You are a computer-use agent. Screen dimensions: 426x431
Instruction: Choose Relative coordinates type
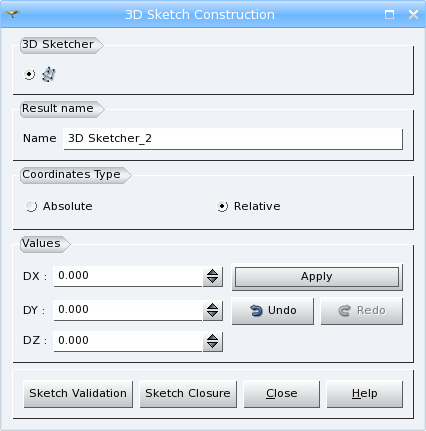coord(222,206)
